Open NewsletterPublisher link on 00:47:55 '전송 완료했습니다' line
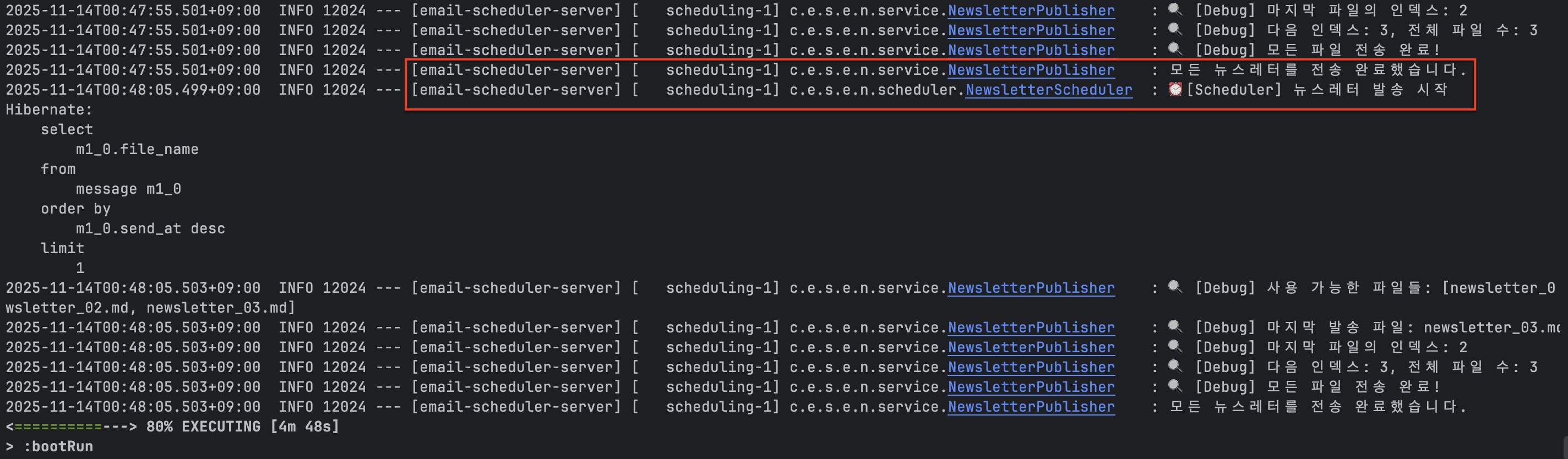Image resolution: width=1568 pixels, height=459 pixels. coord(1031,70)
